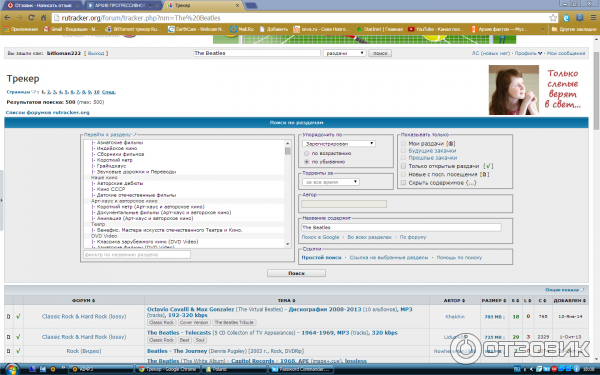Viewport: 600px width, 375px height.
Task: Open the torrents time period dropdown
Action: coord(331,182)
